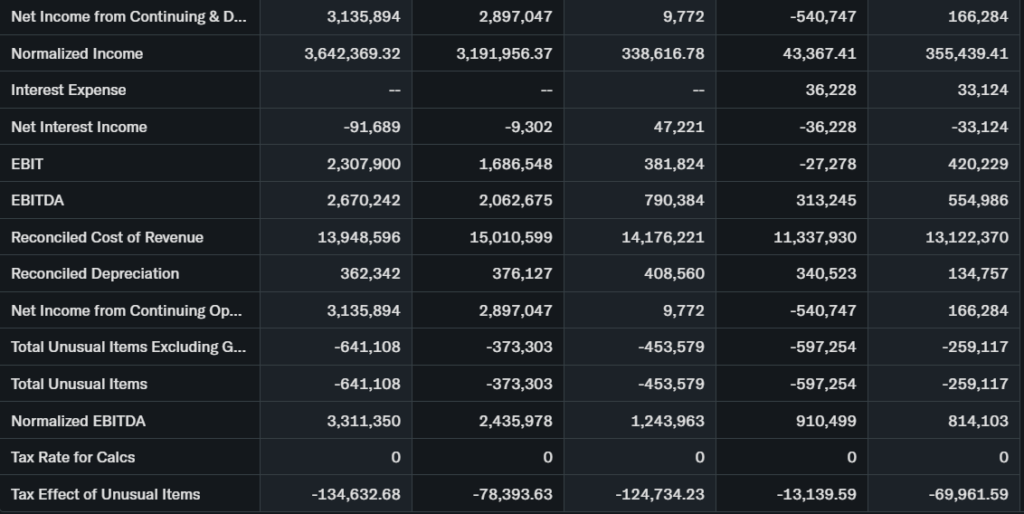The width and height of the screenshot is (1024, 514).
Task: Click the Tax Rate for Calcs label
Action: (x=73, y=457)
